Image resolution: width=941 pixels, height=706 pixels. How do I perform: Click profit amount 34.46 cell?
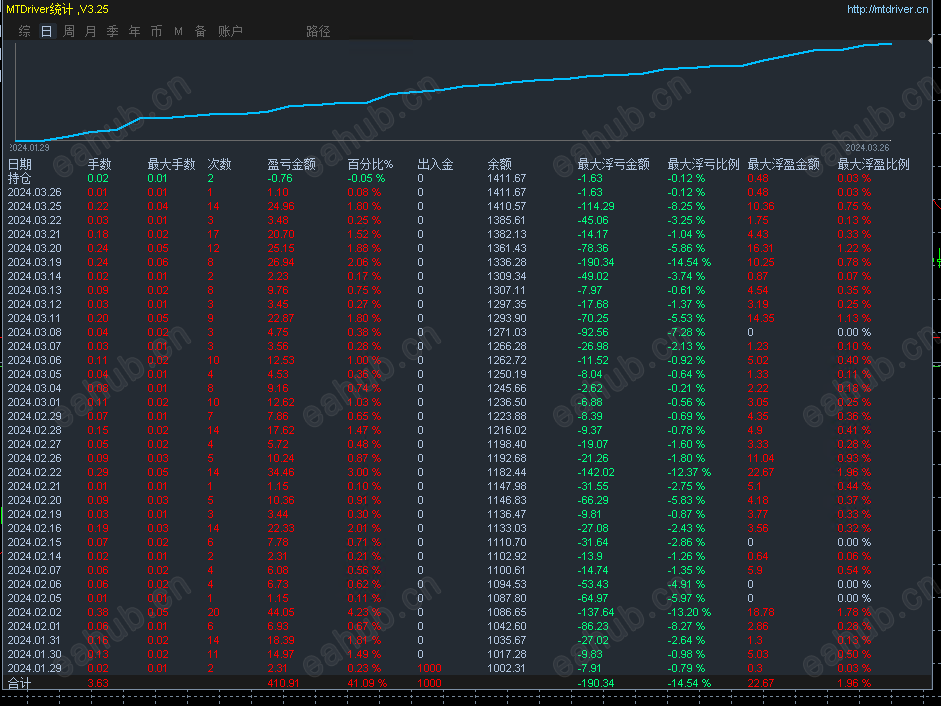coord(281,472)
